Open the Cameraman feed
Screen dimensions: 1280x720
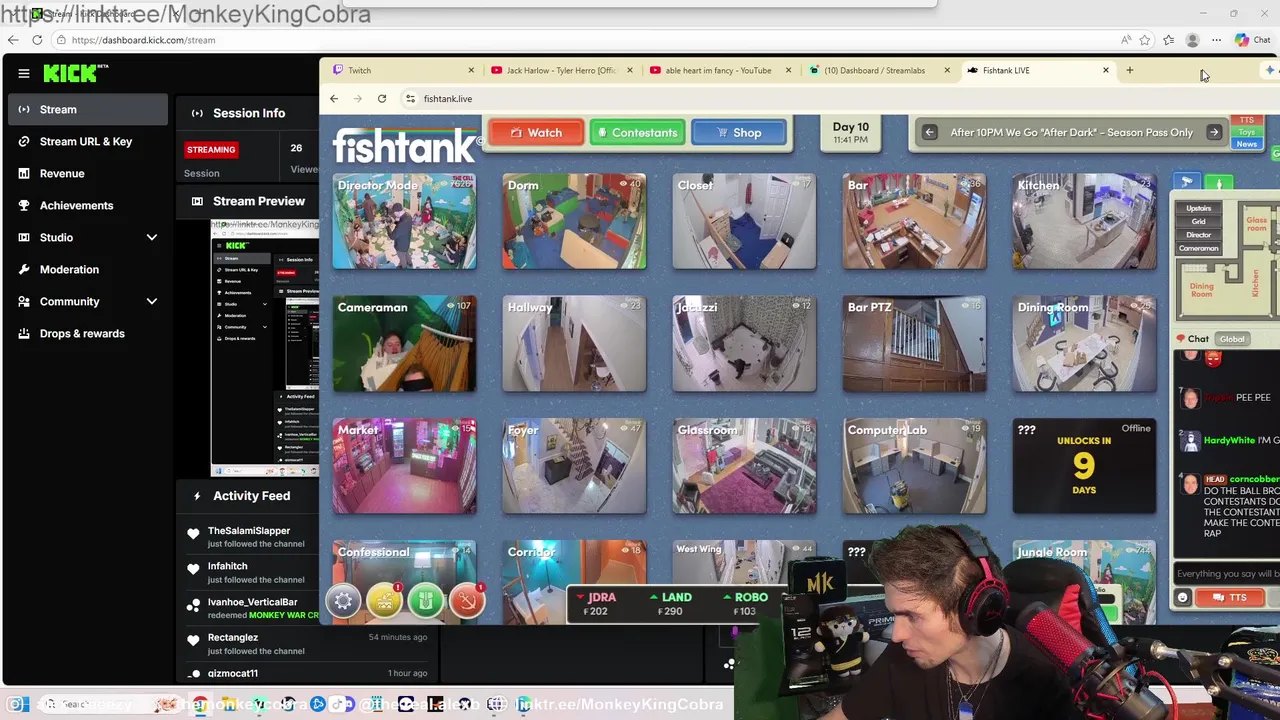[404, 344]
